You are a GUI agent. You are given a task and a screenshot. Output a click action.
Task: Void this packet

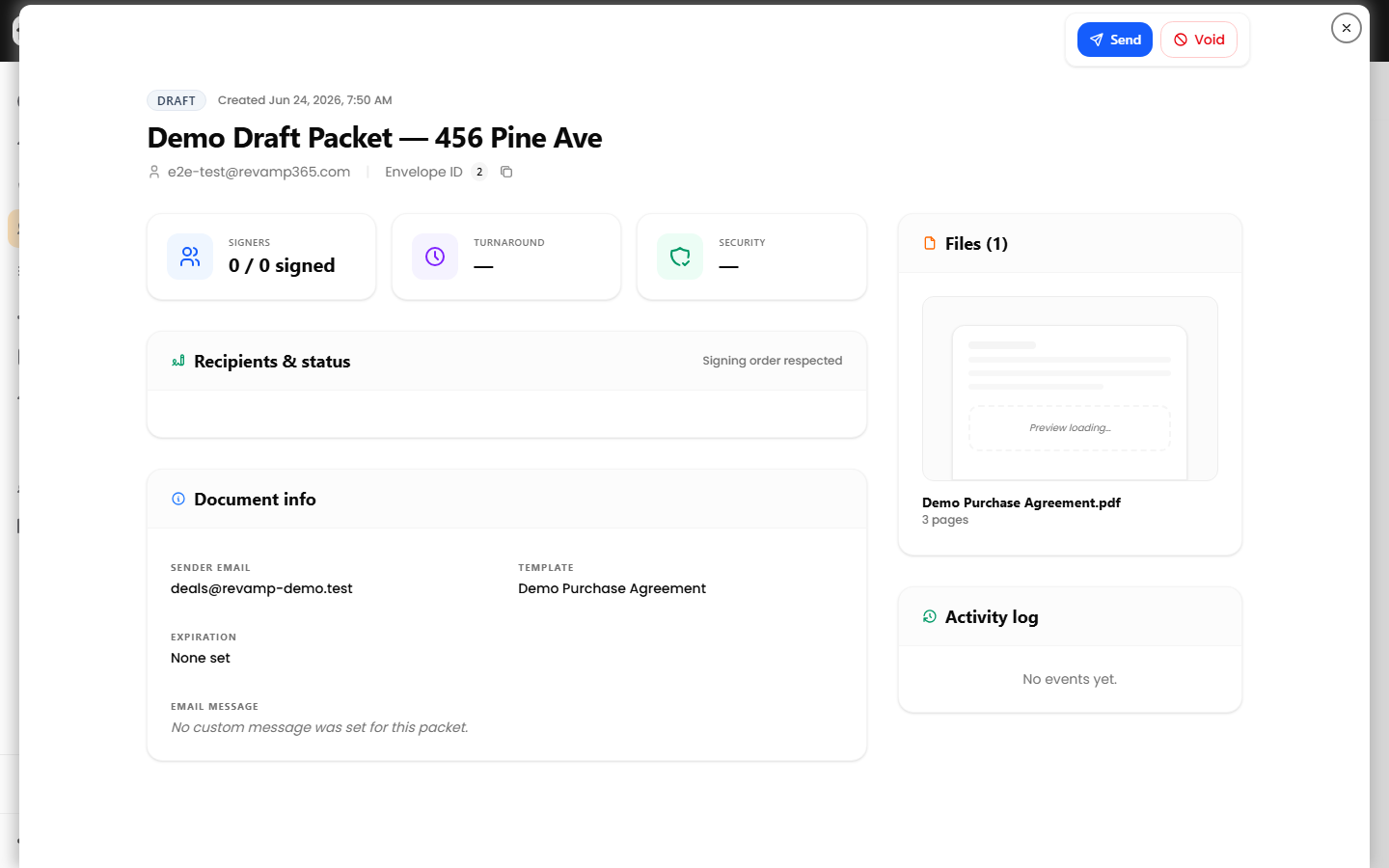coord(1199,40)
